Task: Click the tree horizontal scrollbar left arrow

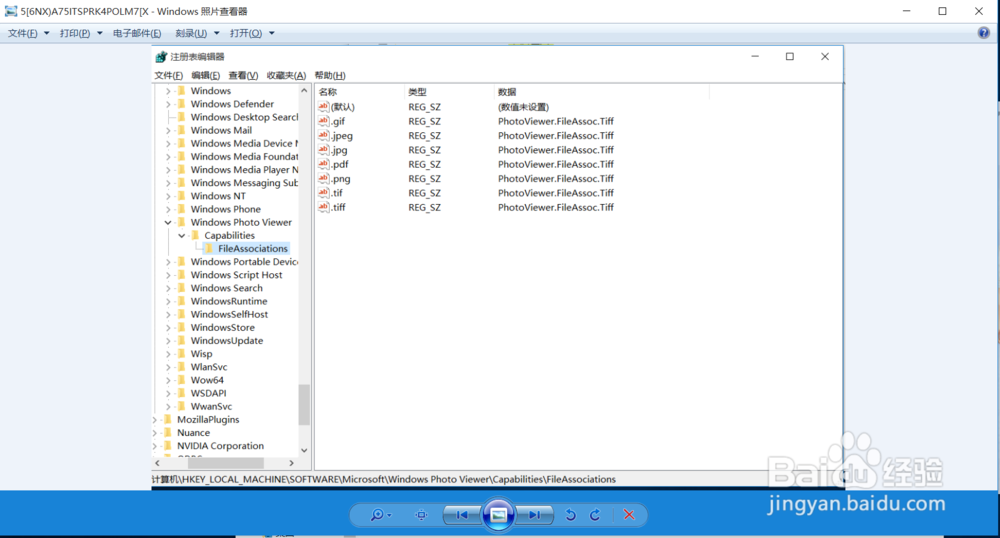Action: (158, 463)
